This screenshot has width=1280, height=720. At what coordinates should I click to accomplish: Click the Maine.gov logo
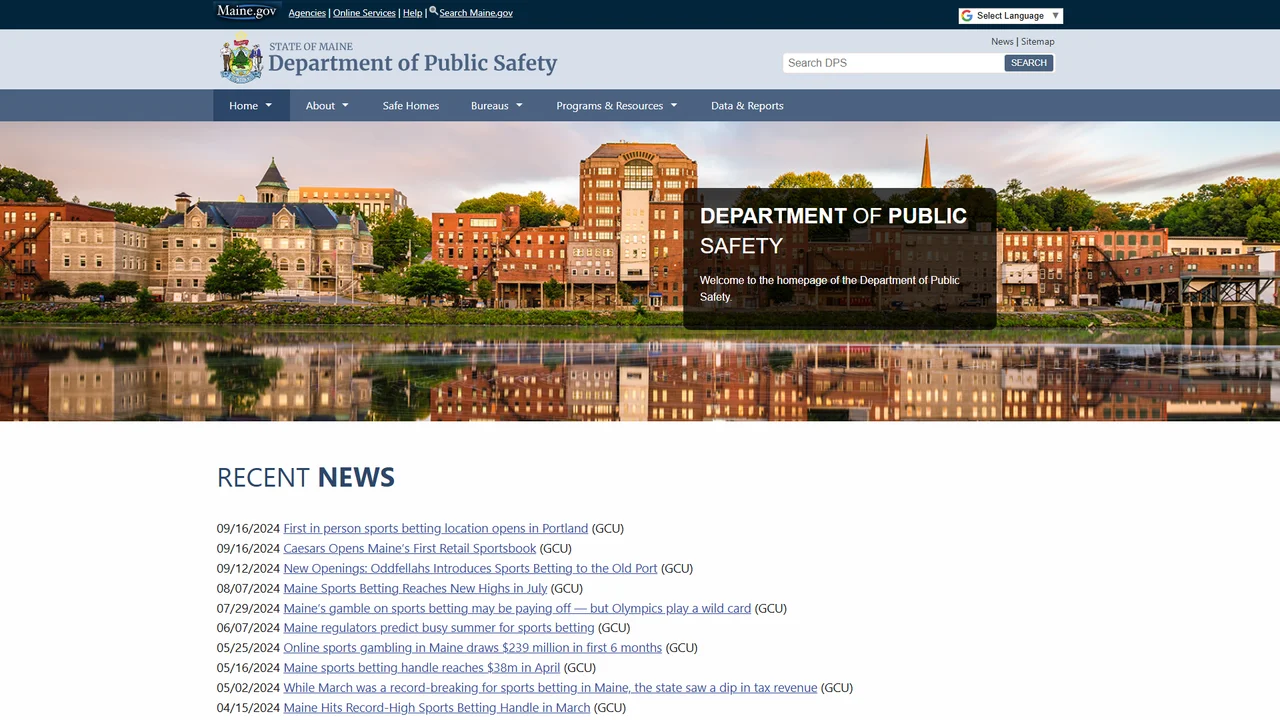coord(248,11)
